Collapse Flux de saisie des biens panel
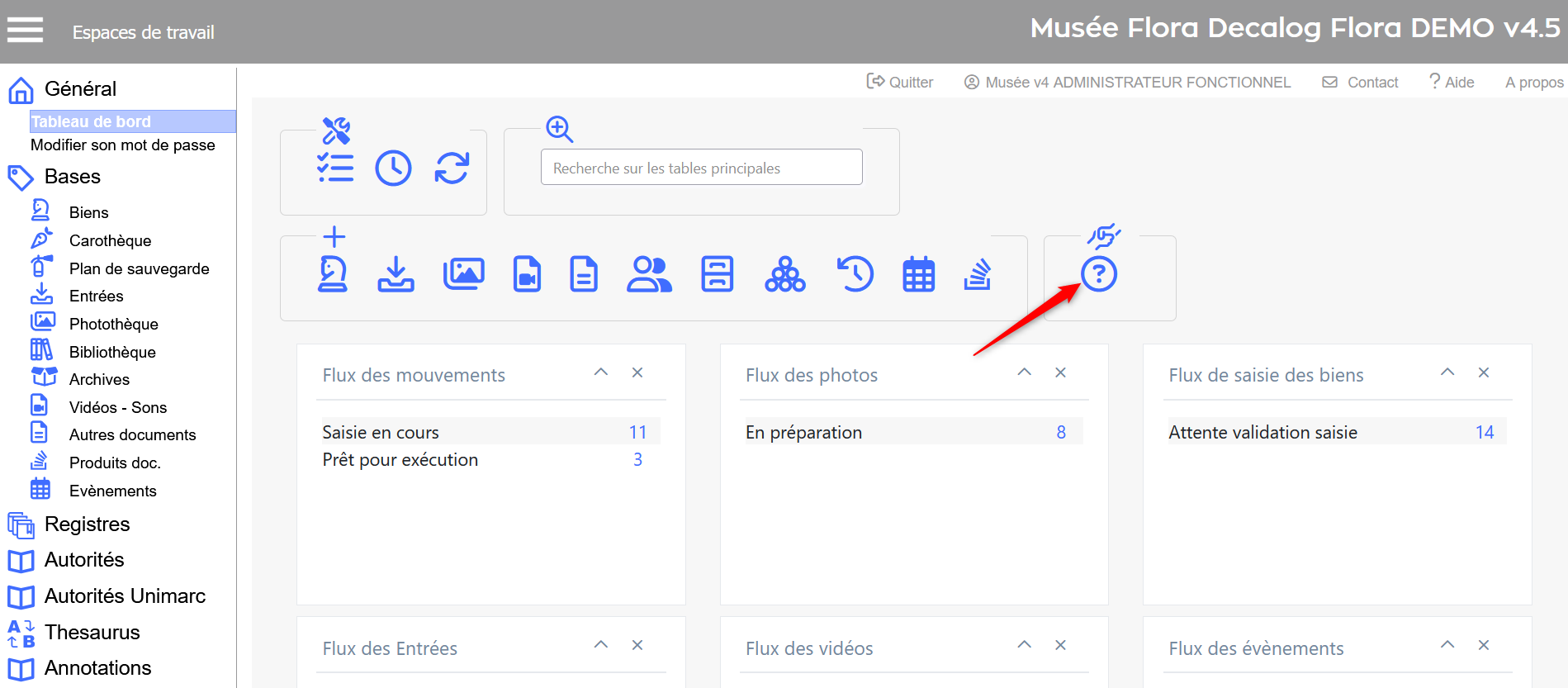The image size is (1568, 688). click(x=1447, y=372)
